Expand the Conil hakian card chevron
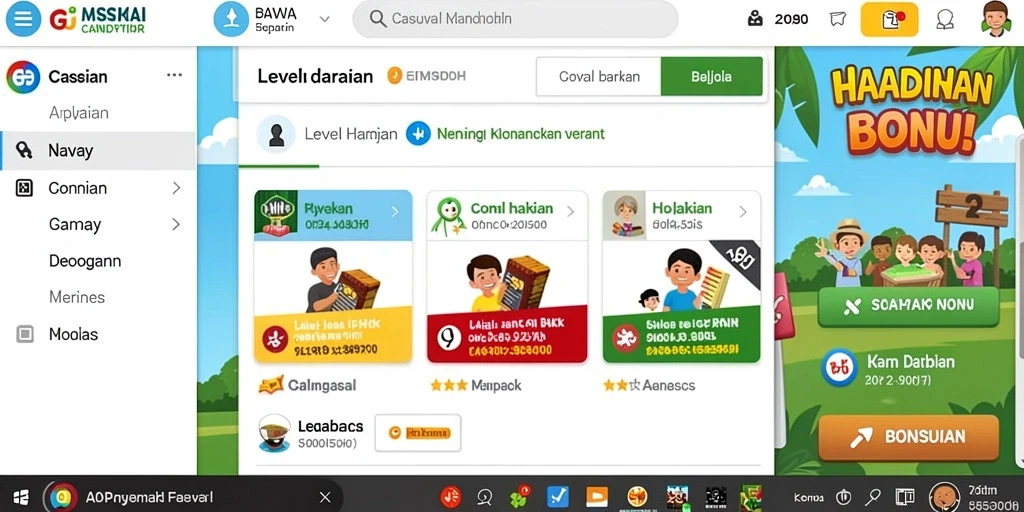The image size is (1024, 512). 570,212
